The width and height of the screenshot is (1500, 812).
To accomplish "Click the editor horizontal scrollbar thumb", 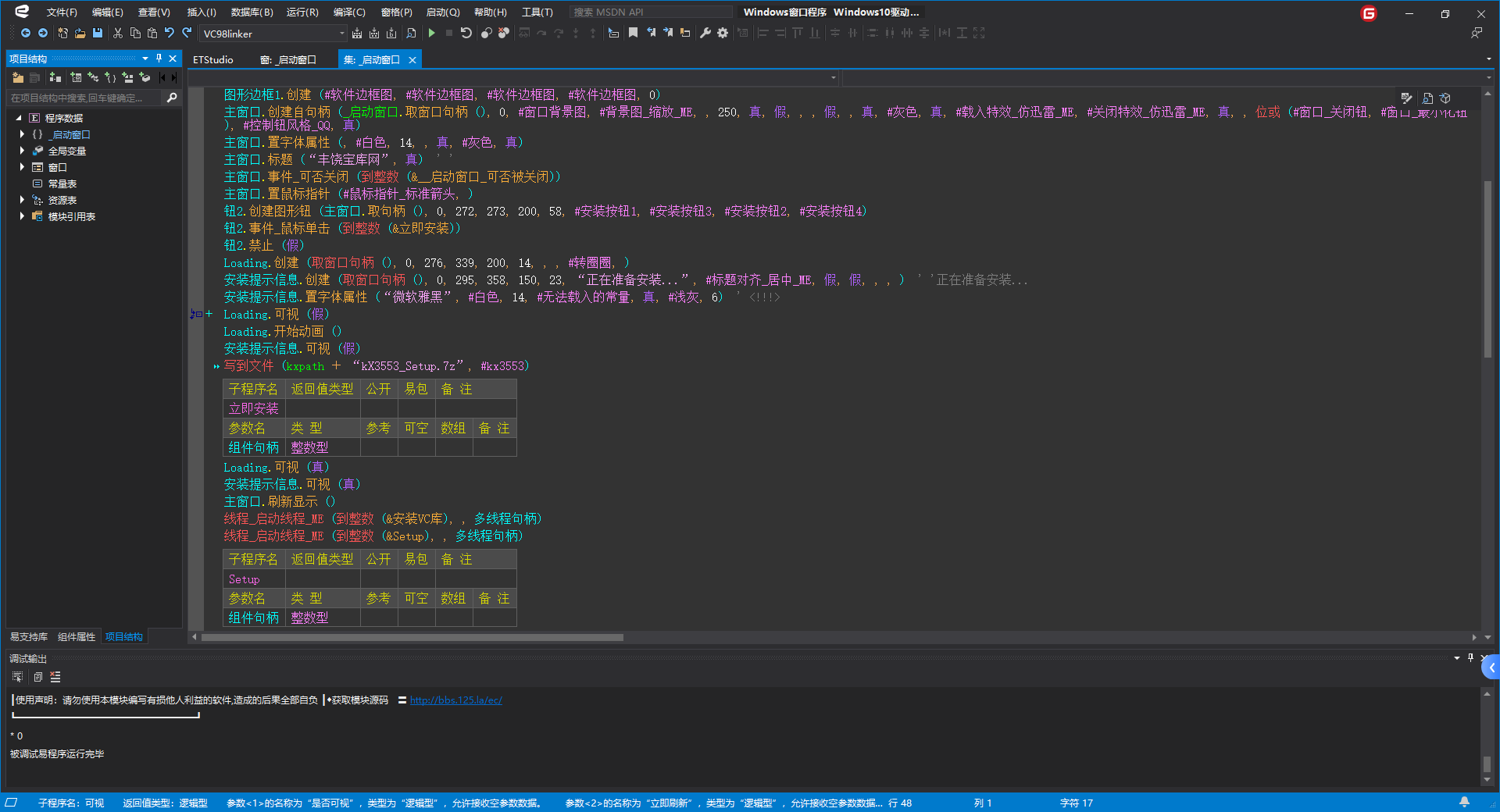I will (412, 637).
